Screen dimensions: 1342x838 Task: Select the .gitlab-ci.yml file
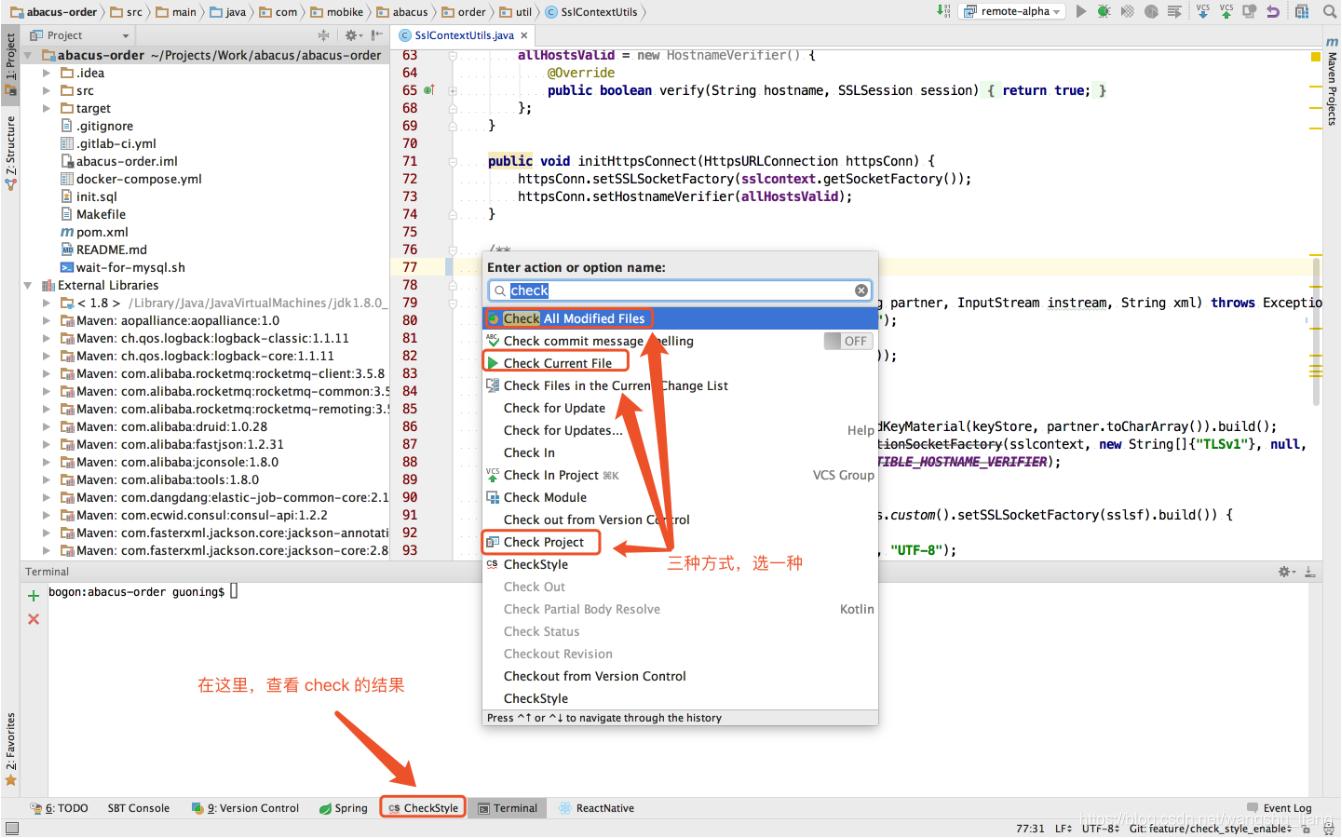[109, 144]
